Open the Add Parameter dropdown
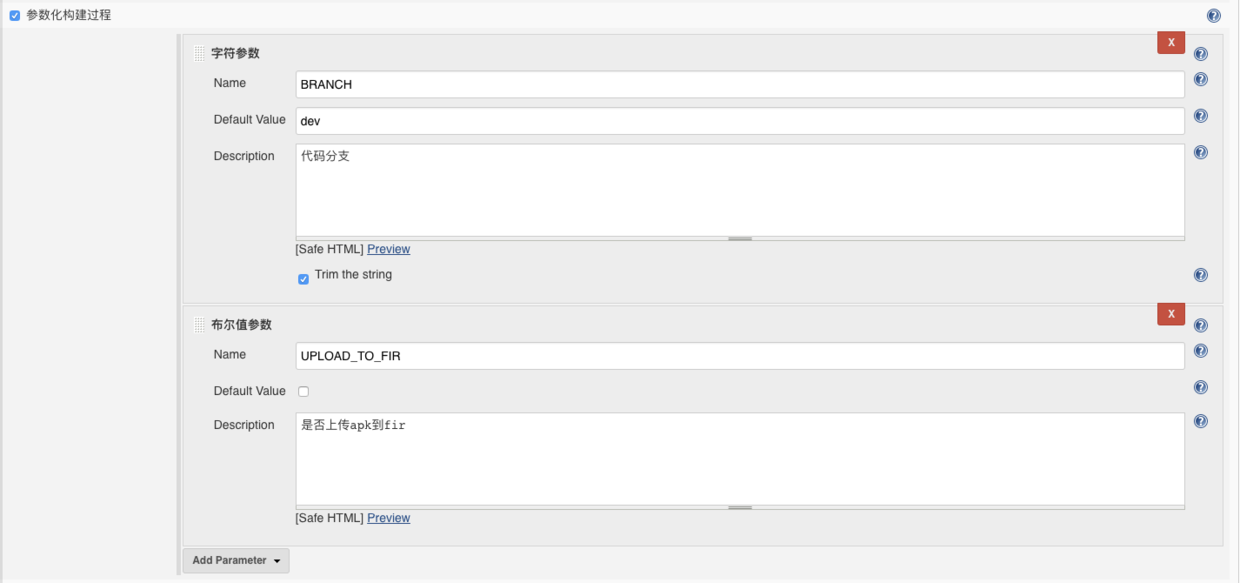1240x583 pixels. (x=236, y=561)
